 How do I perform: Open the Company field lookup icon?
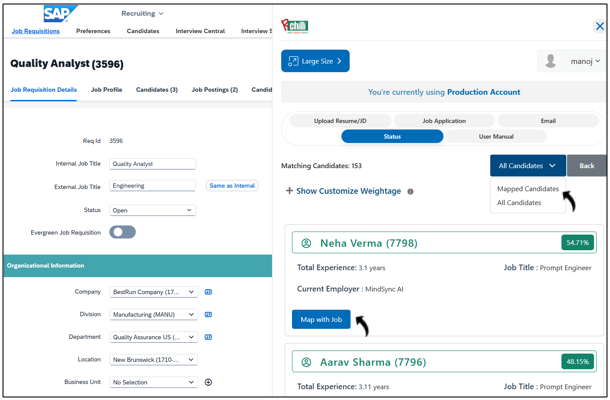(208, 292)
